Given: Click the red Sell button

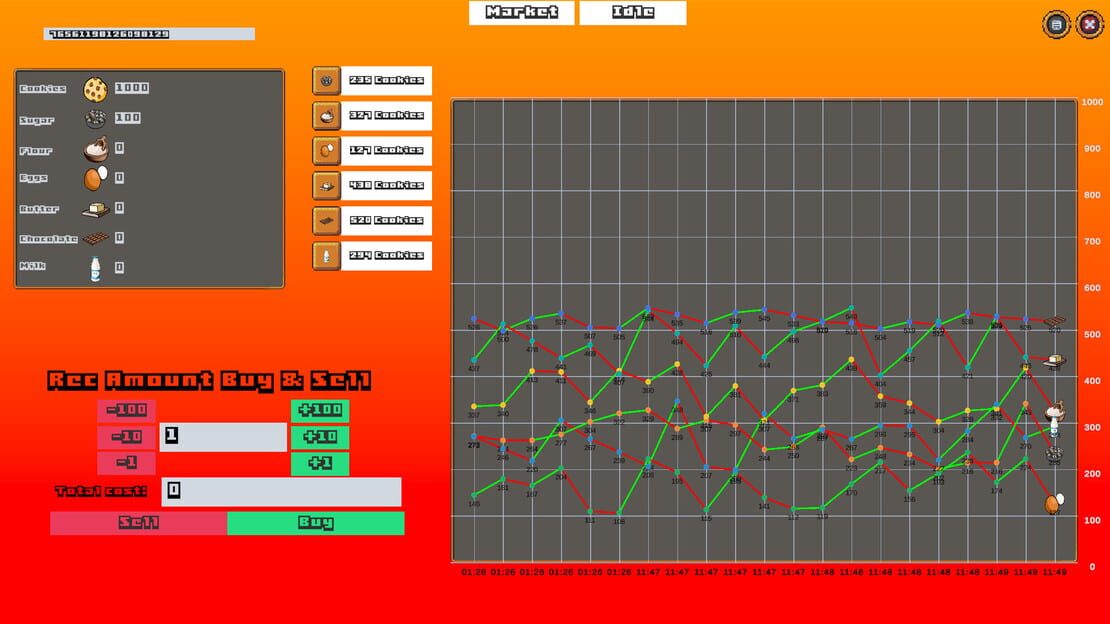Looking at the screenshot, I should tap(139, 523).
